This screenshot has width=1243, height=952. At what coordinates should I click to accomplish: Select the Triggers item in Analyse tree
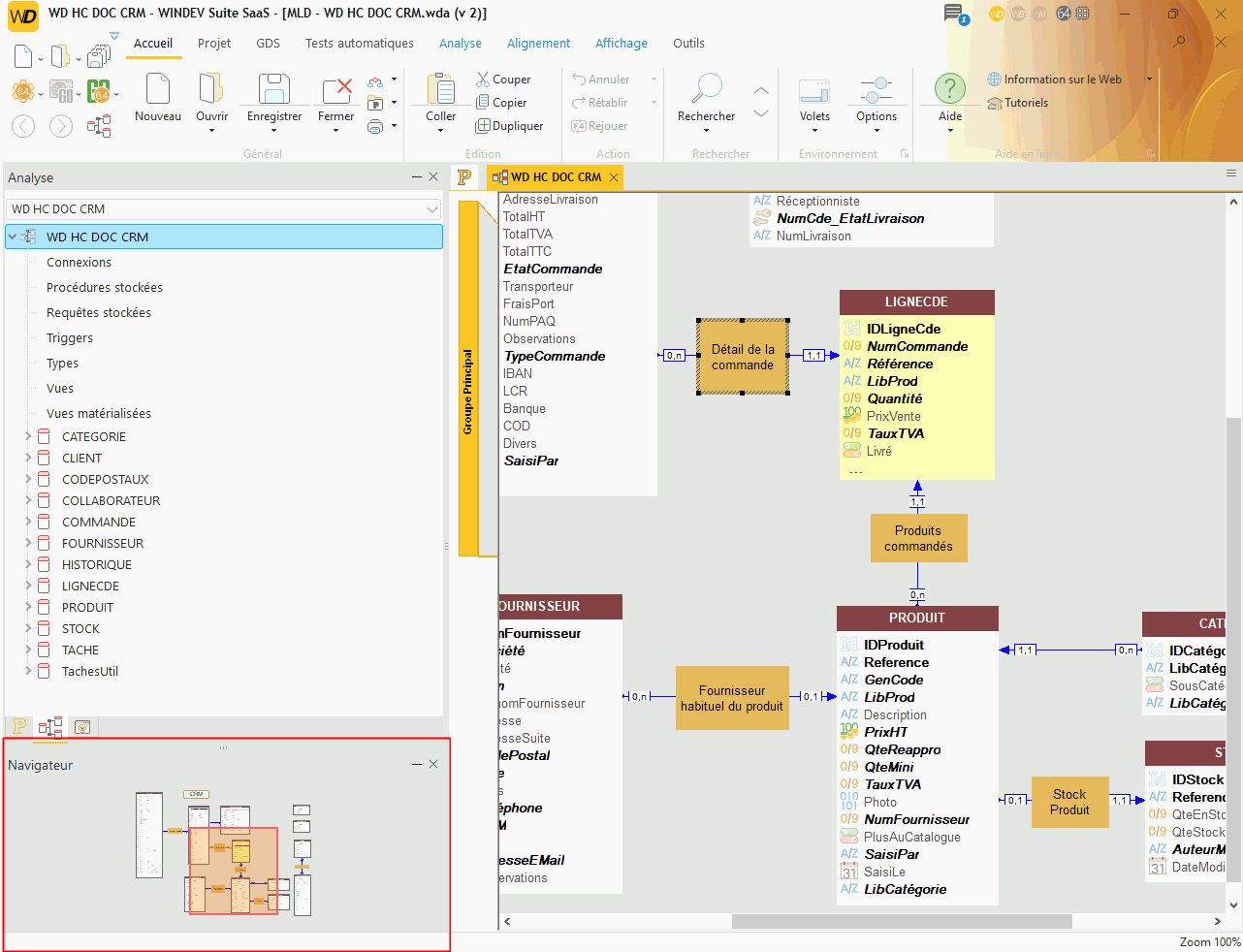pos(70,338)
